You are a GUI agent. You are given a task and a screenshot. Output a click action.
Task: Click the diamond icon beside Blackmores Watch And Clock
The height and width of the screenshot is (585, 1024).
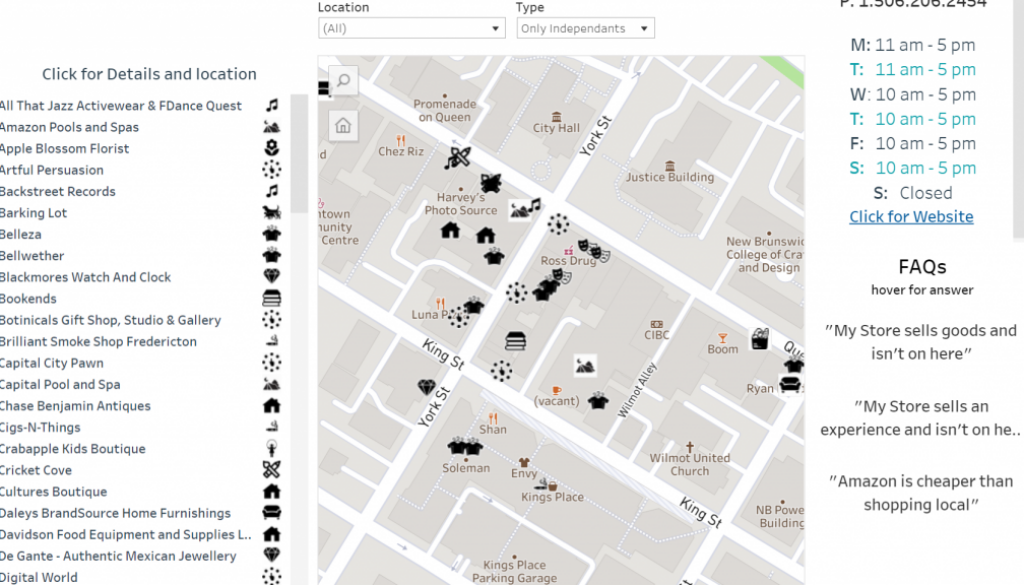click(271, 277)
